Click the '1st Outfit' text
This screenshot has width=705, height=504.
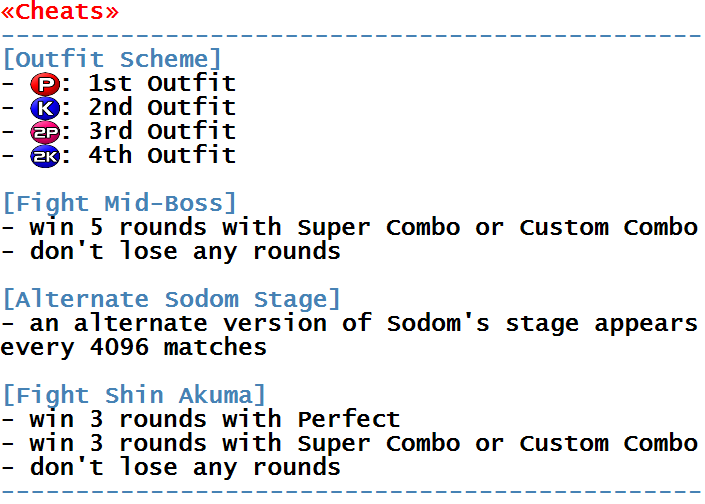coord(162,84)
